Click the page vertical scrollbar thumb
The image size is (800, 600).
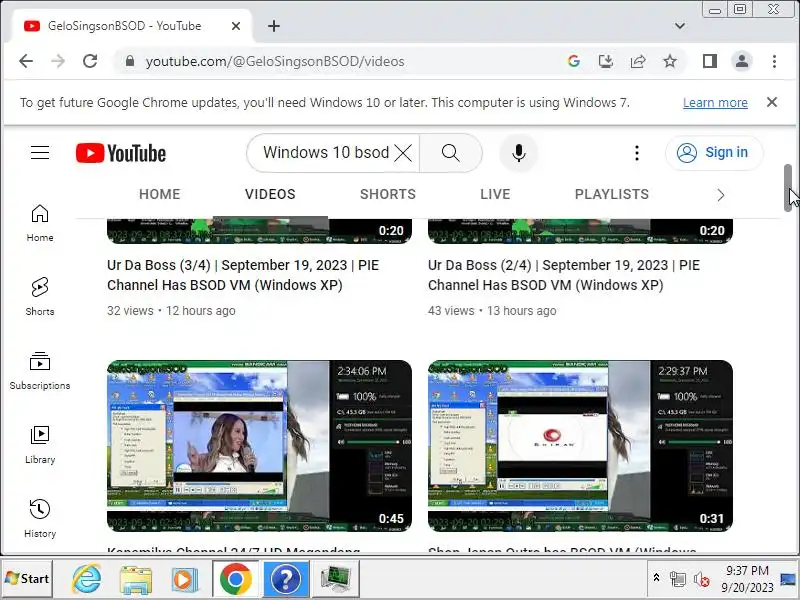788,188
